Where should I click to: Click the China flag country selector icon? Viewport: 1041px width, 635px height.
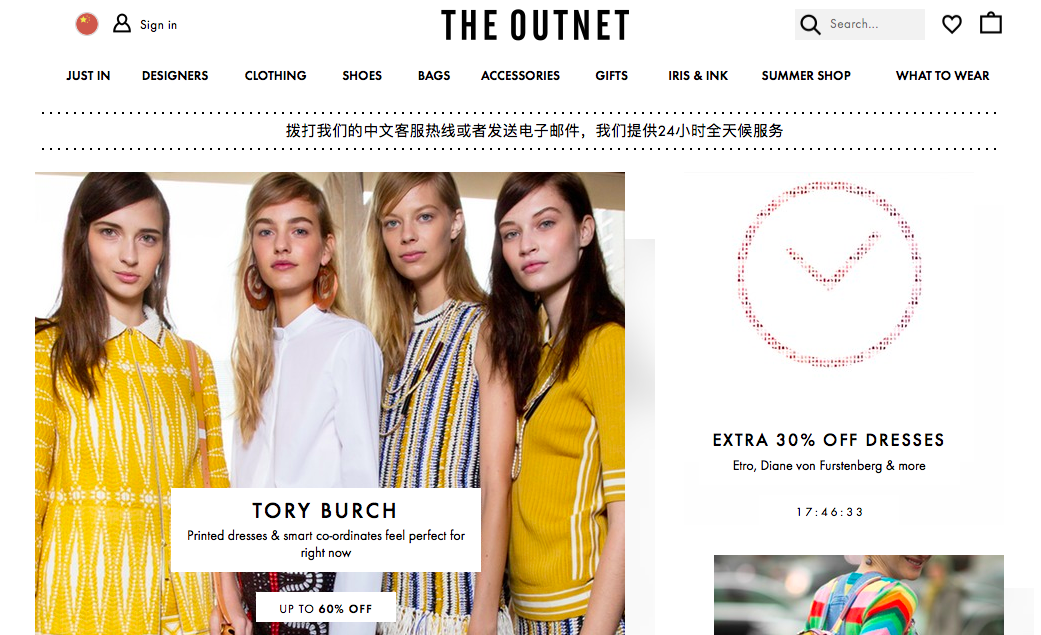tap(86, 25)
